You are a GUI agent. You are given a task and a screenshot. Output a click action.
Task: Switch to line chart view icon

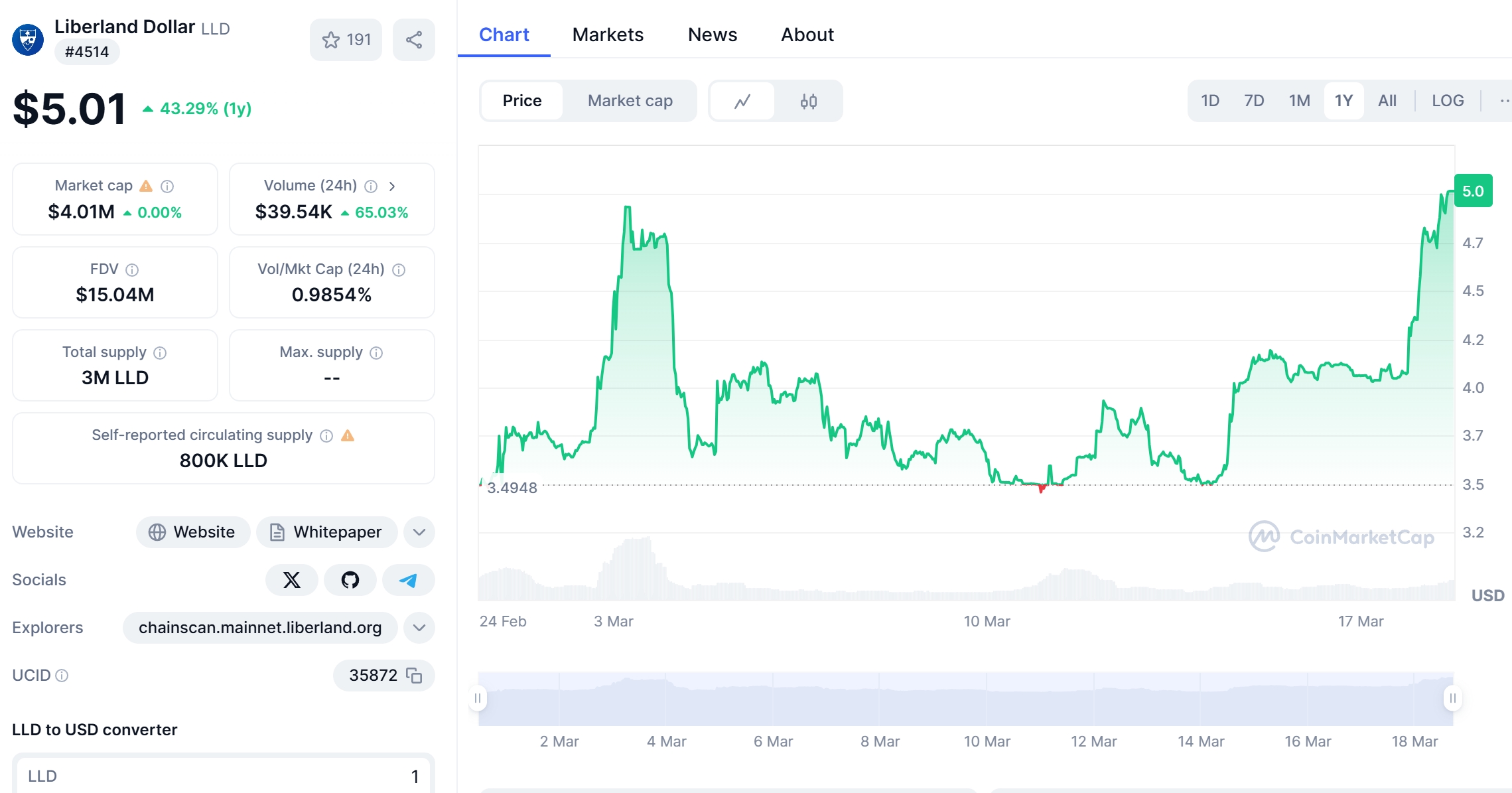pyautogui.click(x=742, y=101)
